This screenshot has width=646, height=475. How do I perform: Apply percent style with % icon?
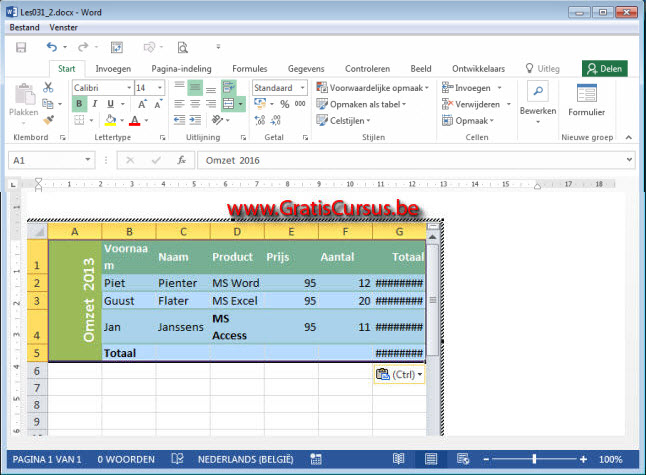pos(285,104)
